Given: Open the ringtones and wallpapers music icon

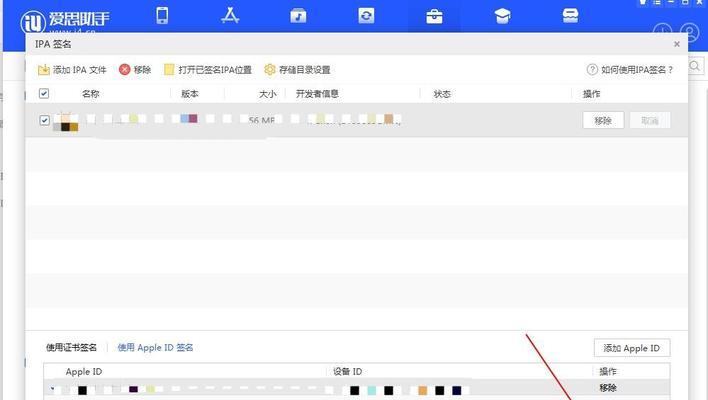Looking at the screenshot, I should pyautogui.click(x=298, y=16).
